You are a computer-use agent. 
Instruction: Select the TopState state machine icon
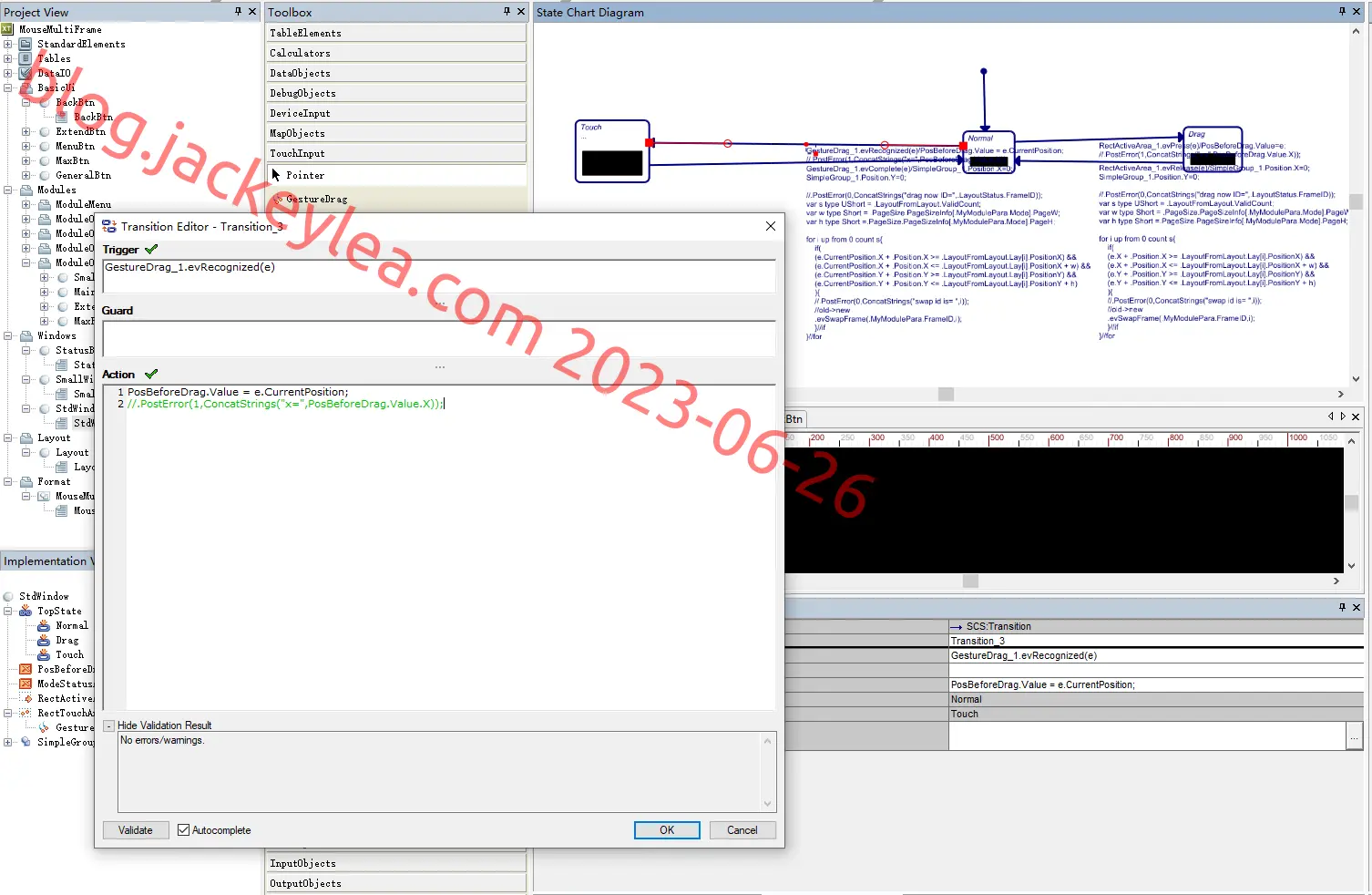26,611
